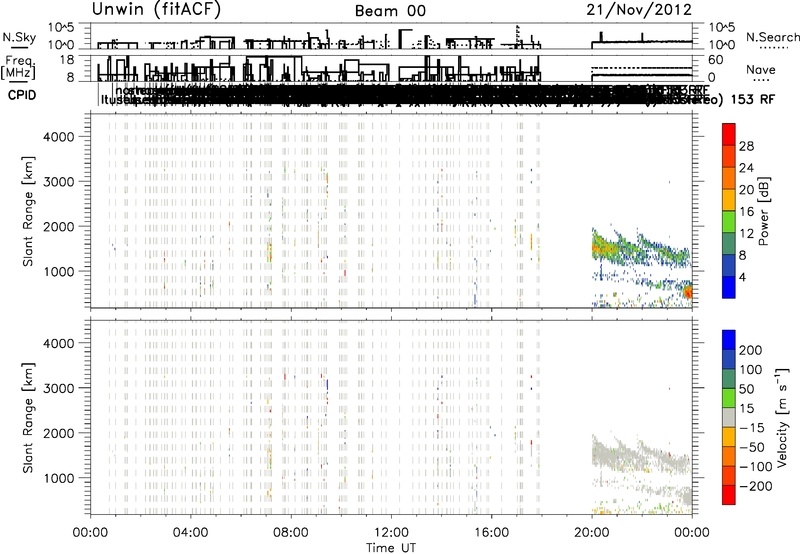Click the '16' tick on the power colorbar
Image resolution: width=800 pixels, height=554 pixels.
point(746,212)
